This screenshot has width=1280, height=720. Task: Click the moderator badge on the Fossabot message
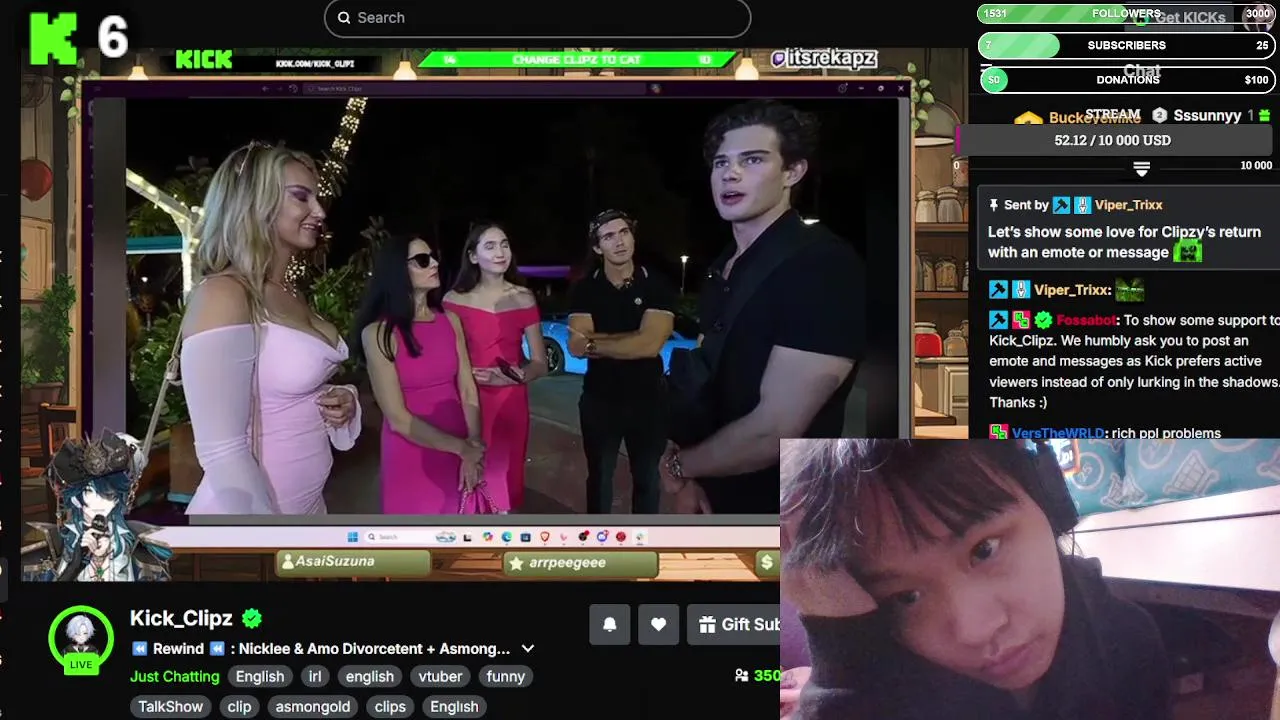click(x=998, y=321)
